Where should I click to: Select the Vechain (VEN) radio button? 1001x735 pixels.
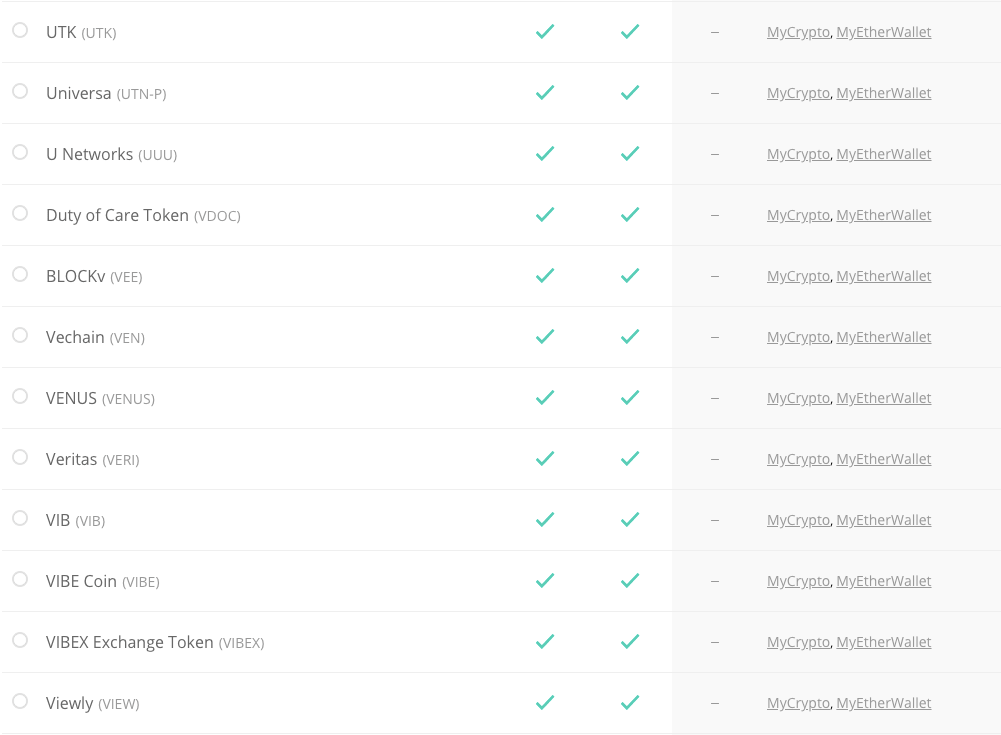(x=20, y=335)
